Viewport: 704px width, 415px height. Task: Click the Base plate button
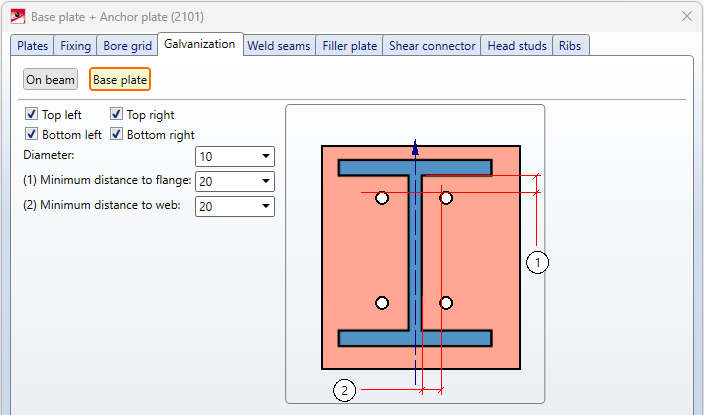pos(120,79)
